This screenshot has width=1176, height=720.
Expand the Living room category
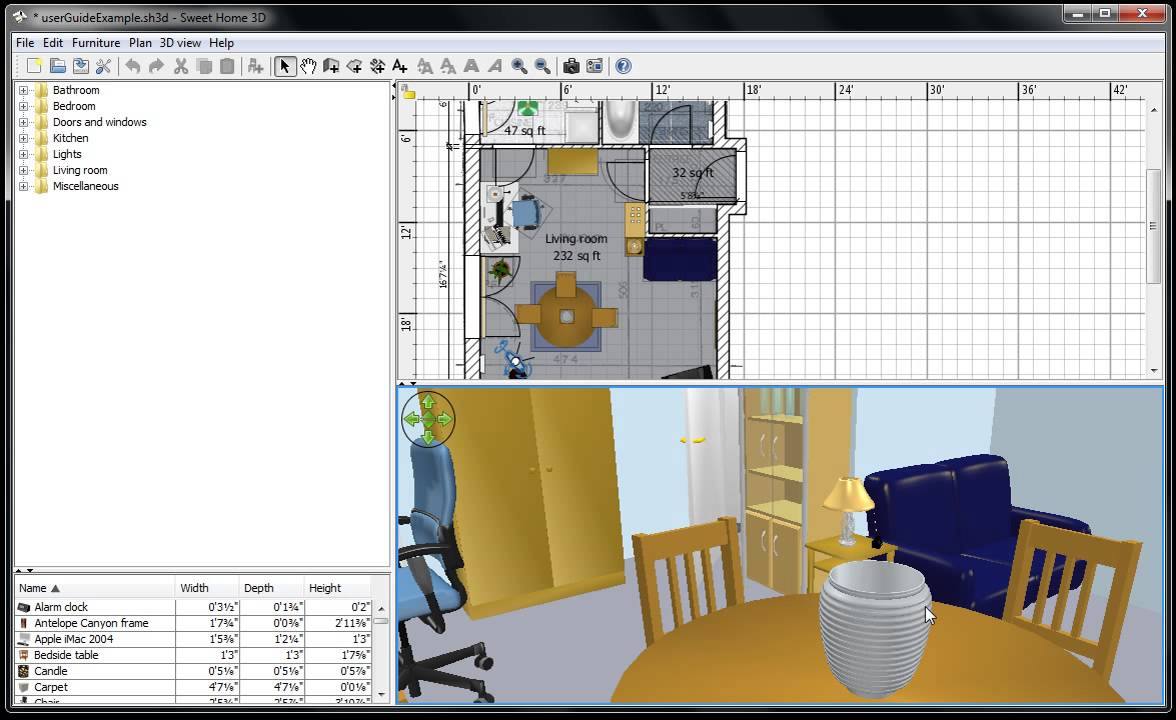point(23,171)
